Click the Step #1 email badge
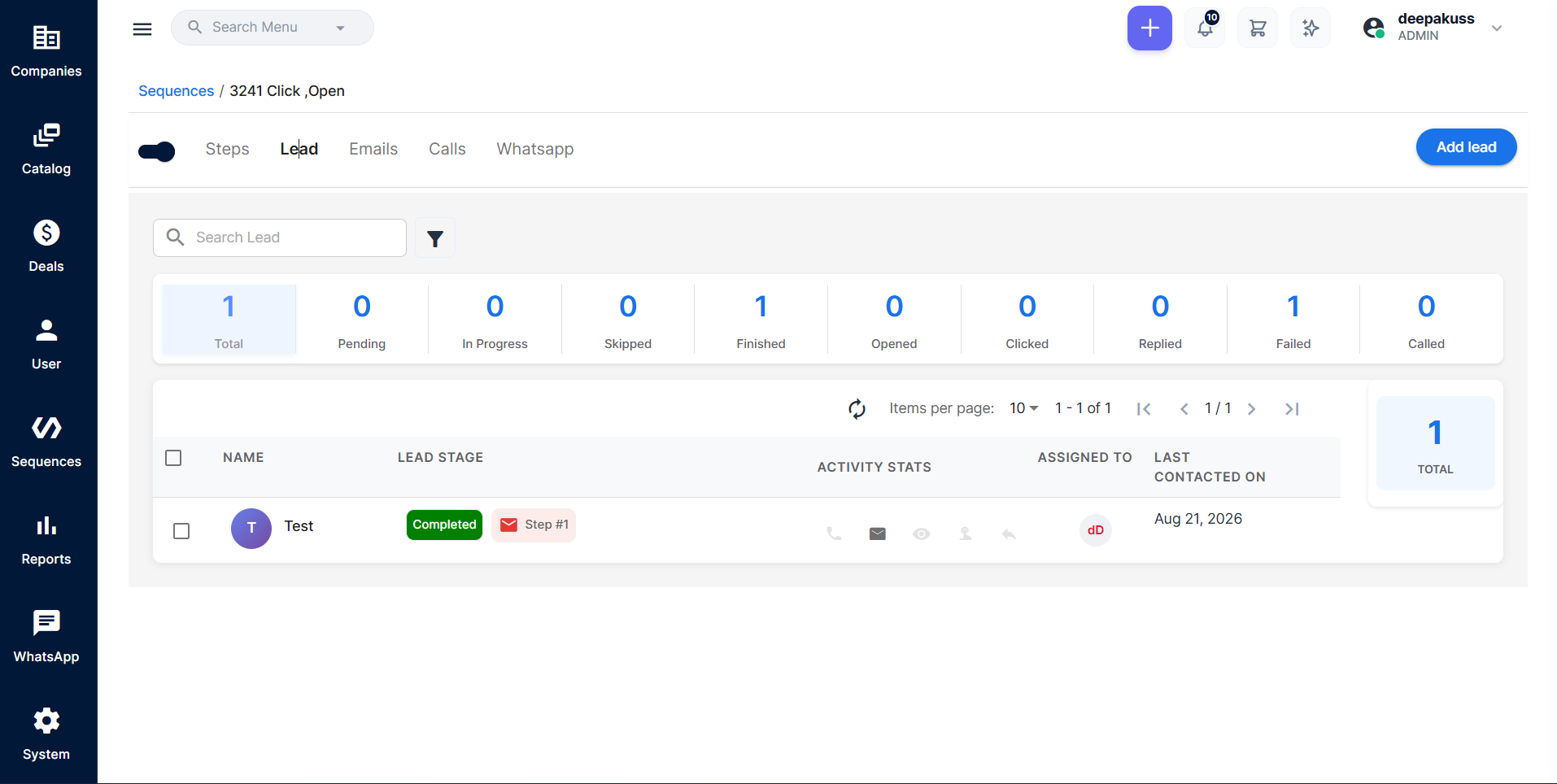 click(x=534, y=525)
